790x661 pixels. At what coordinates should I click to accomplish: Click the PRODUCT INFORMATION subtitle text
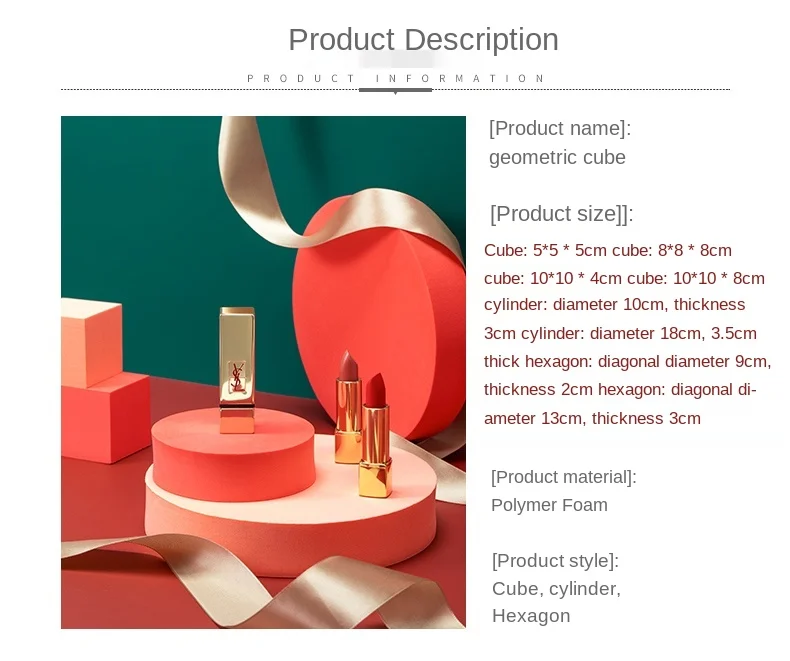point(396,79)
